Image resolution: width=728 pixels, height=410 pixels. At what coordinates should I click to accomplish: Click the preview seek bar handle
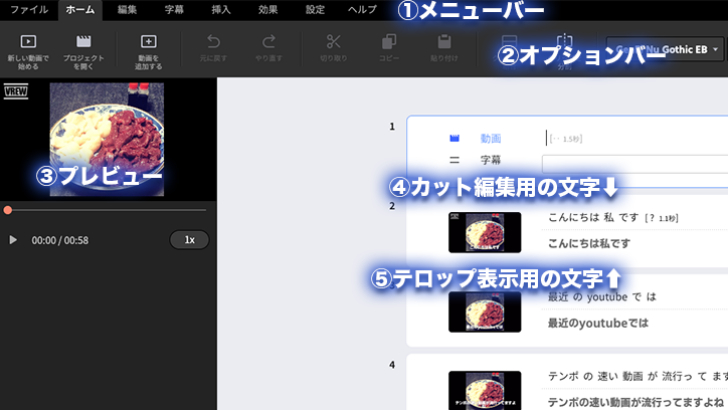coord(7,210)
